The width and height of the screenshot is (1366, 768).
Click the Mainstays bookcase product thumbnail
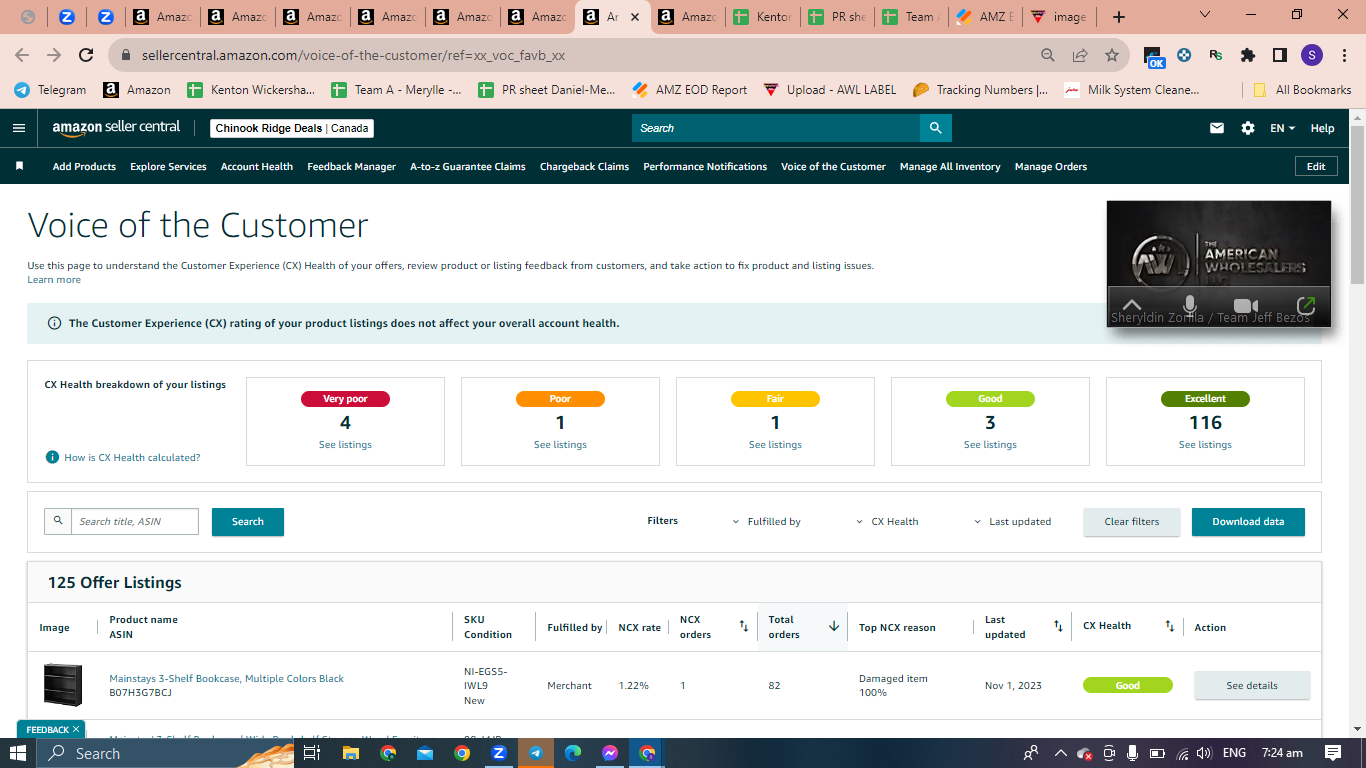[x=63, y=684]
